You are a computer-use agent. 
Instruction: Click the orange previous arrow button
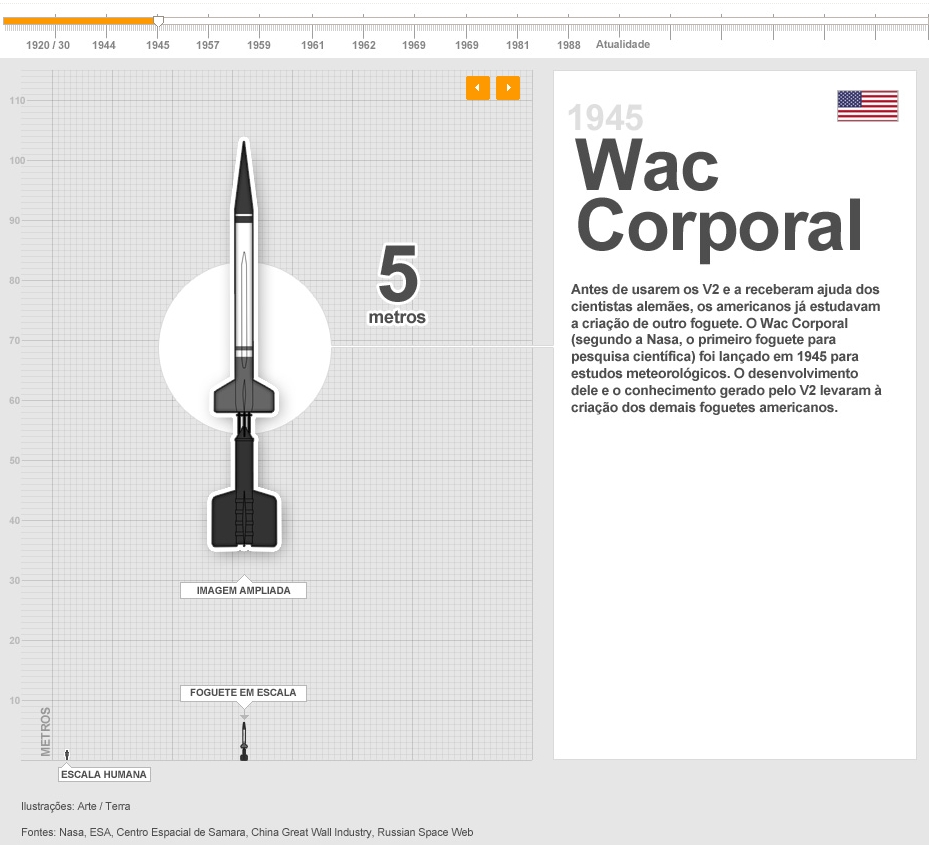[477, 88]
